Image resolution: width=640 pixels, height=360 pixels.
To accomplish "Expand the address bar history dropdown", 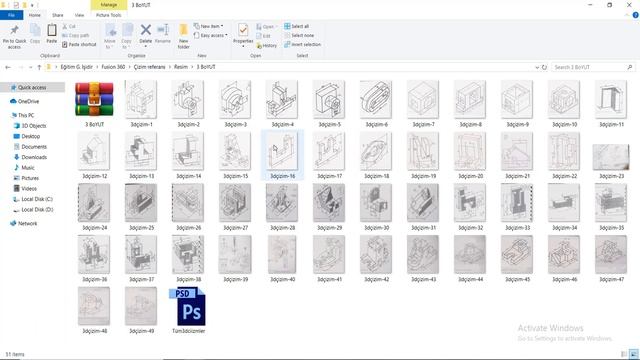I will (537, 67).
